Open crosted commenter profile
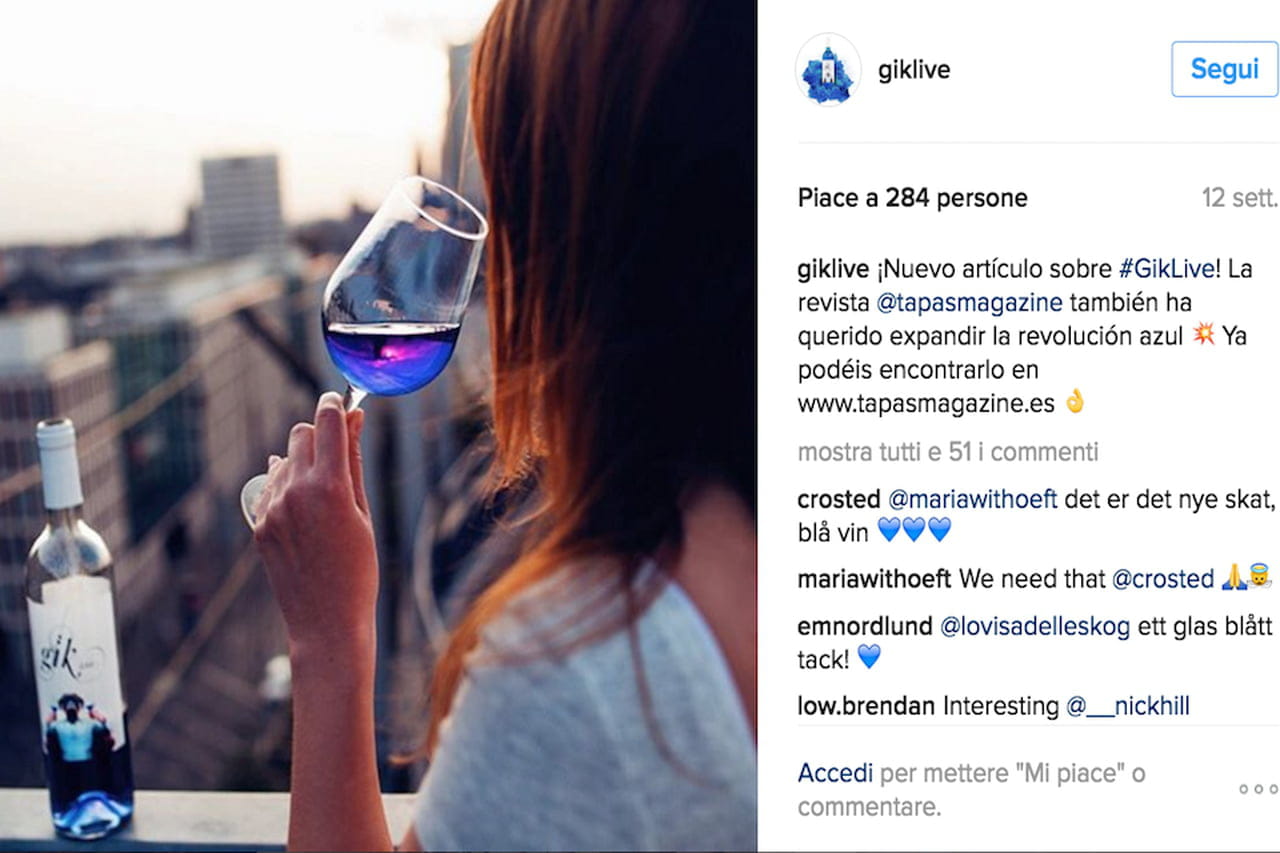Viewport: 1280px width, 853px height. coord(839,498)
